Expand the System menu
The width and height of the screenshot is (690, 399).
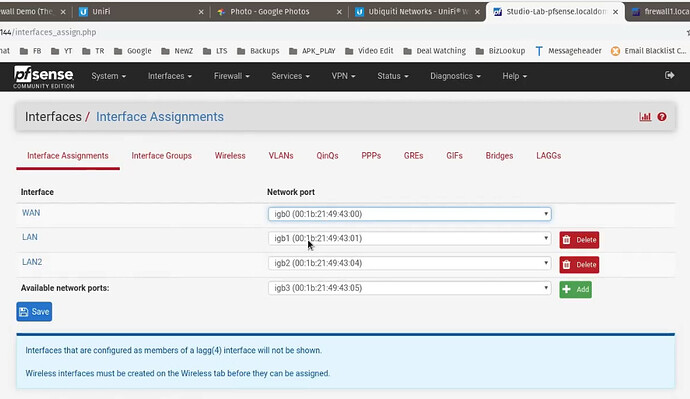click(109, 76)
